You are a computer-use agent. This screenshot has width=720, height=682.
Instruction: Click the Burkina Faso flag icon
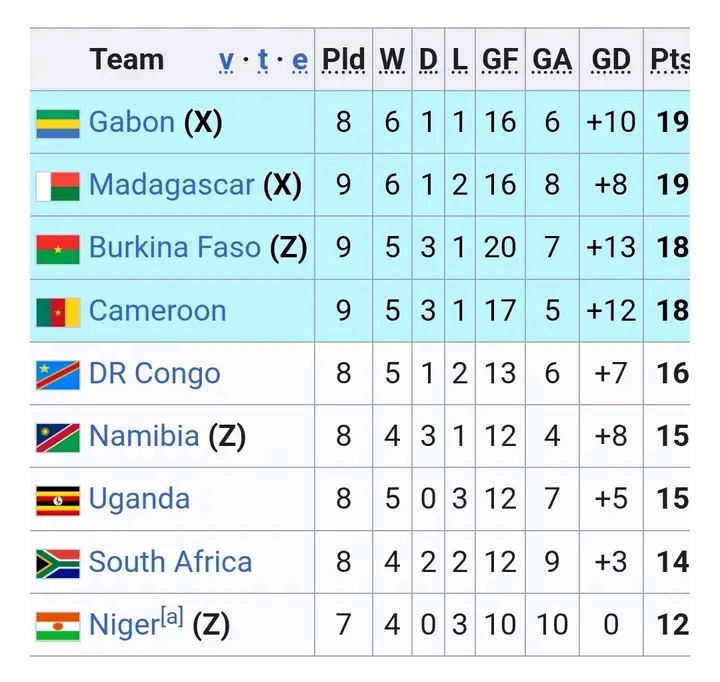[x=58, y=249]
